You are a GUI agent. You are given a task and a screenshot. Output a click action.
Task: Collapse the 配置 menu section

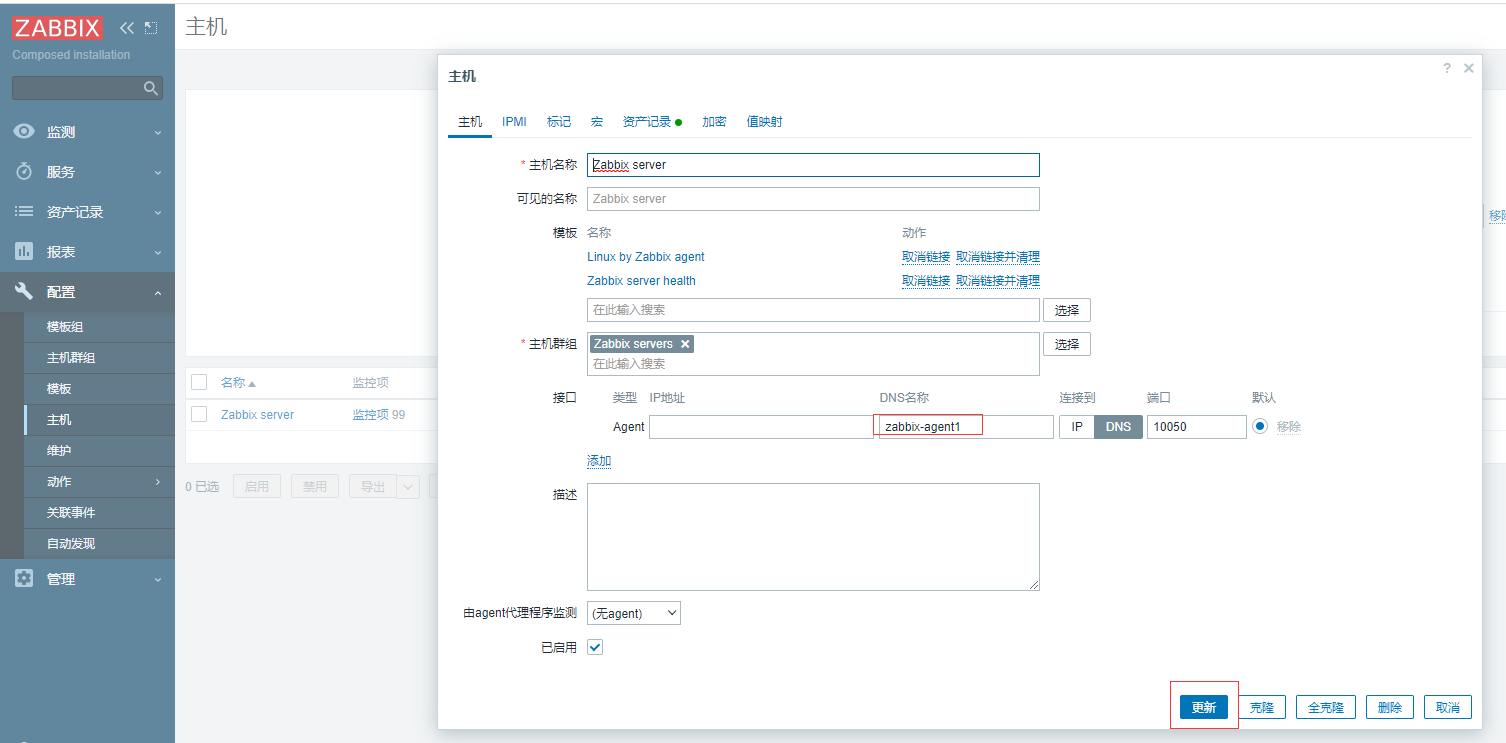pos(157,292)
